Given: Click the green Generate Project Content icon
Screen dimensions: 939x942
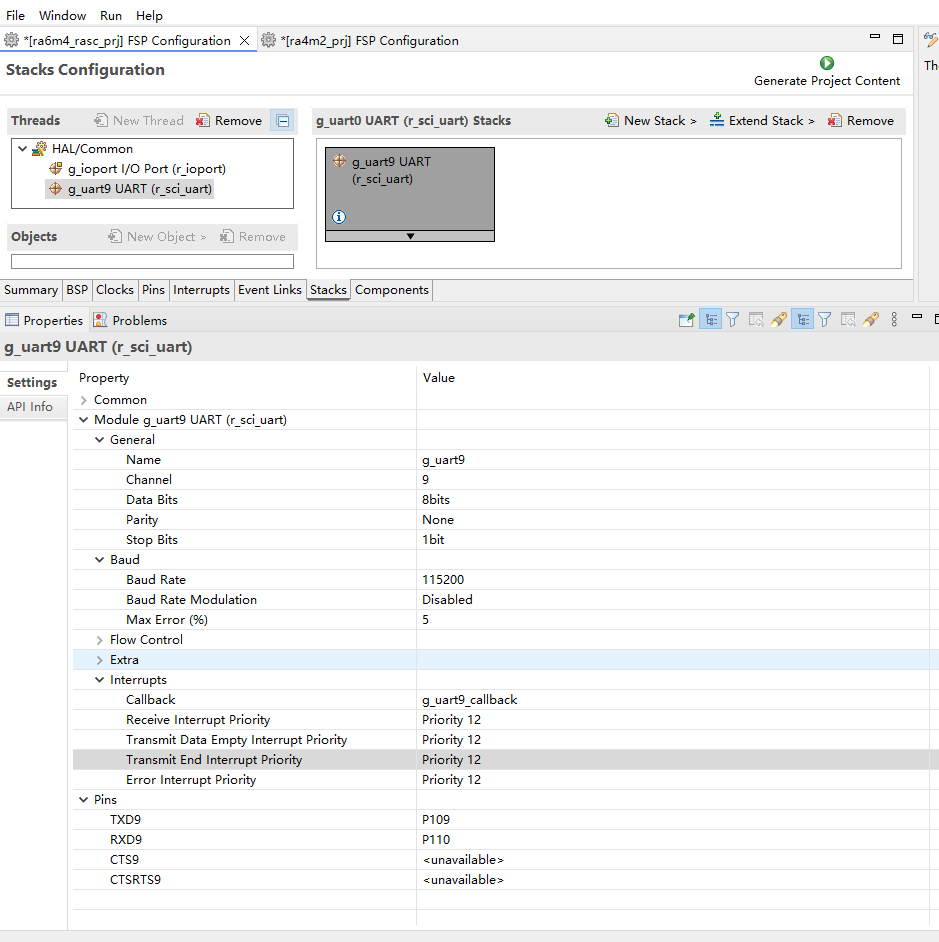Looking at the screenshot, I should (x=827, y=63).
